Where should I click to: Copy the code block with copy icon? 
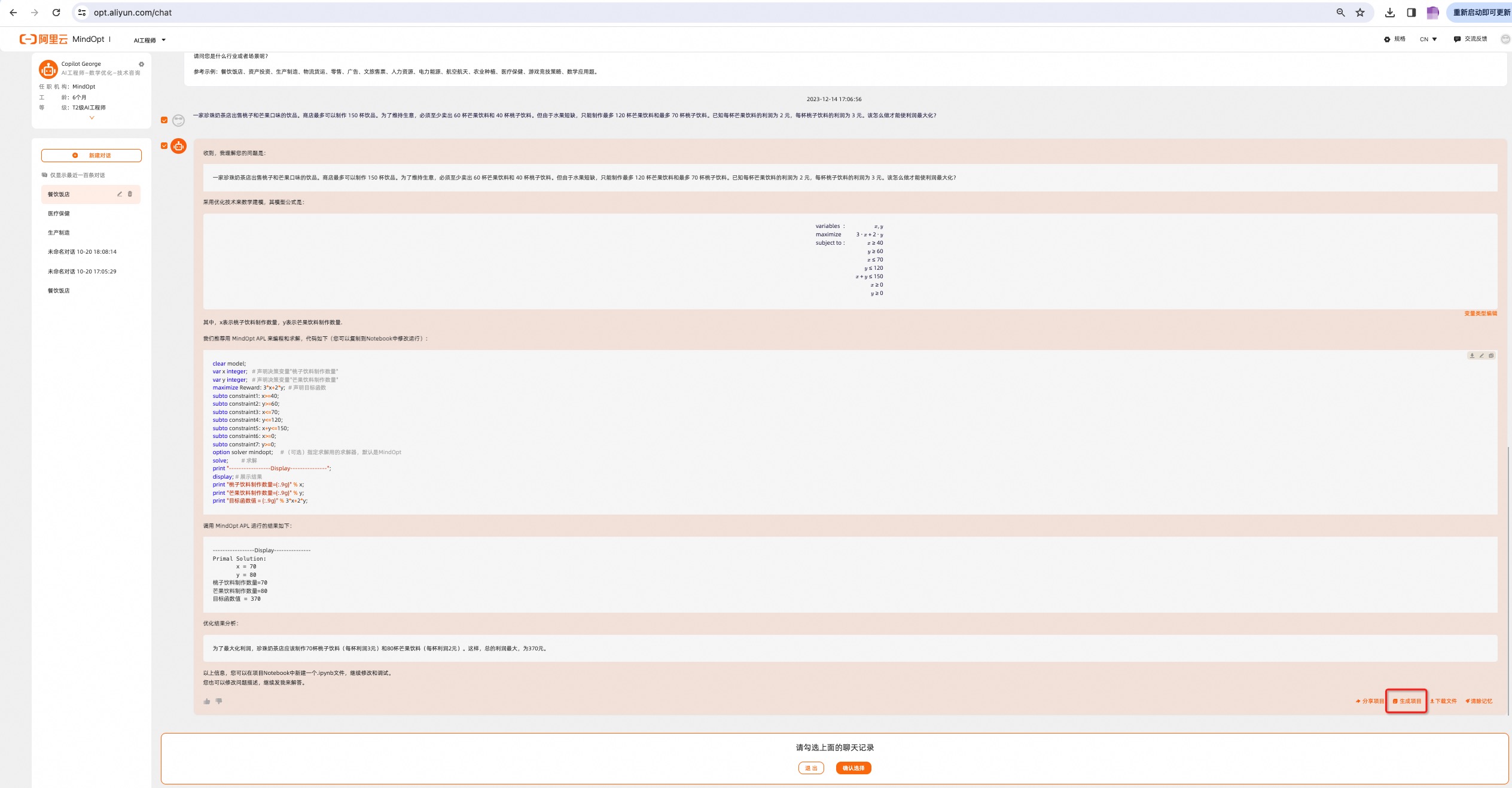pos(1491,355)
